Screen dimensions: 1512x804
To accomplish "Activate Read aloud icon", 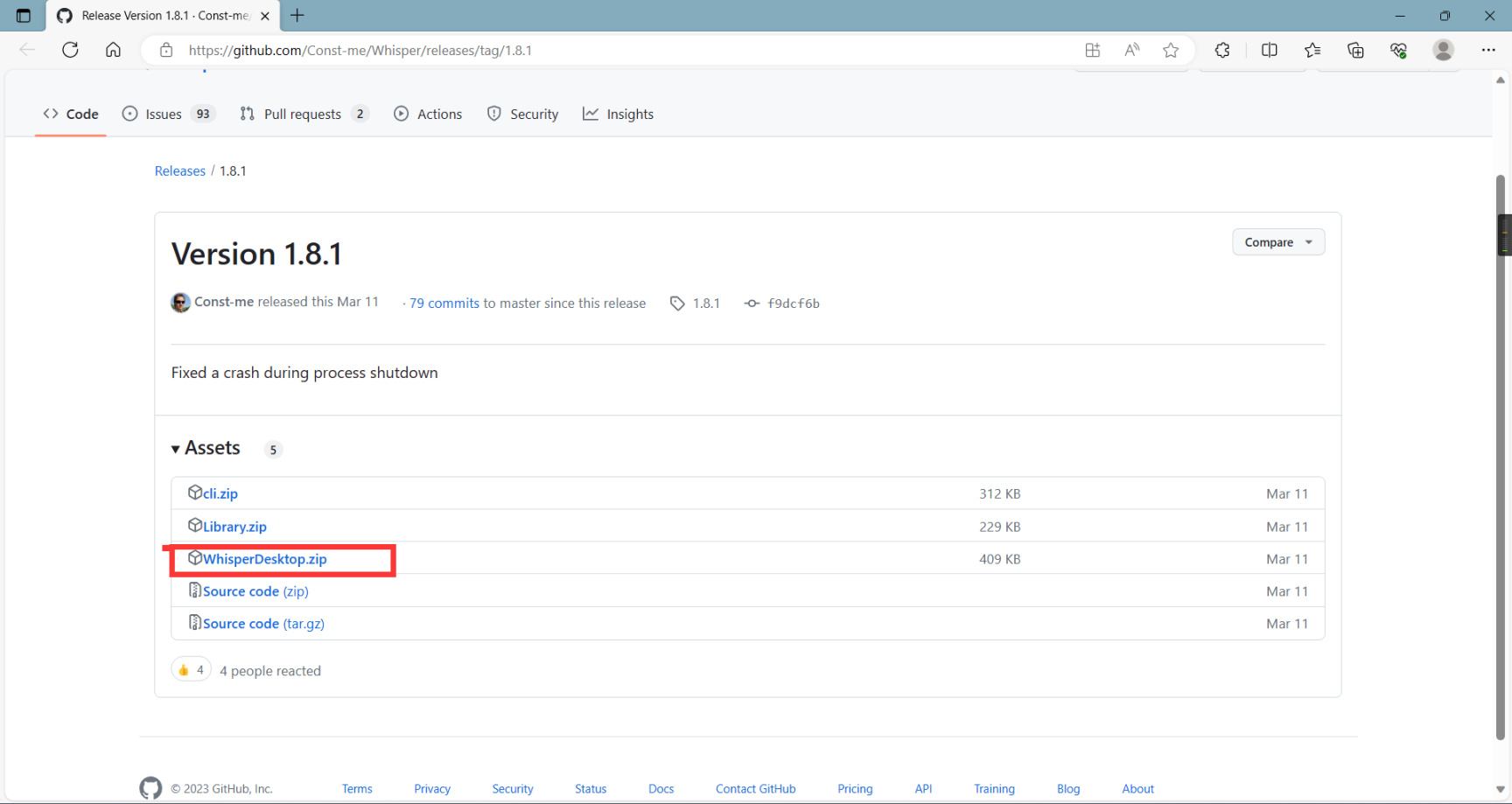I will click(1132, 51).
